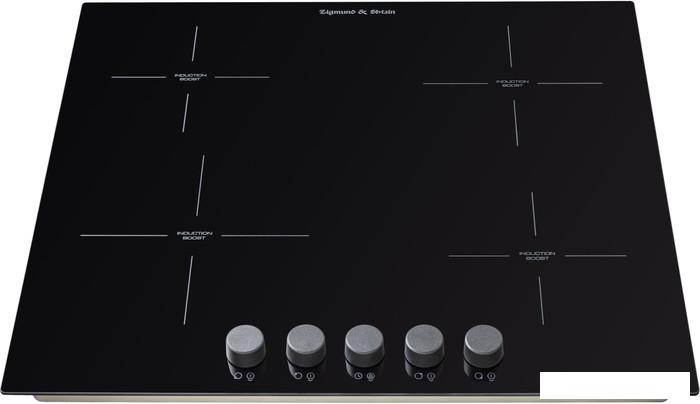Click the clock icon under the middle knob

(x=357, y=378)
